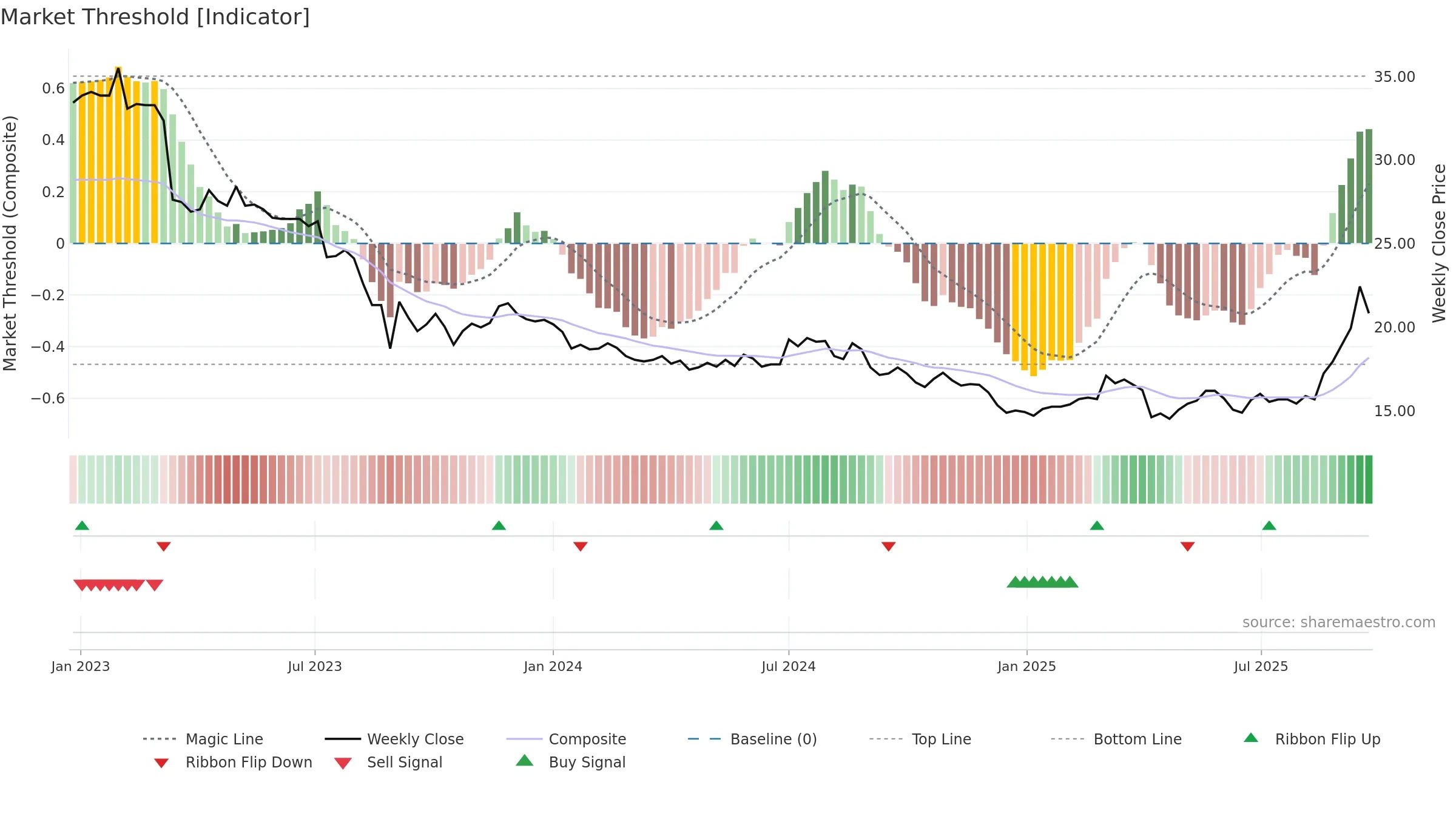Toggle the Buy Signal legend entry
The height and width of the screenshot is (819, 1456).
(x=570, y=762)
